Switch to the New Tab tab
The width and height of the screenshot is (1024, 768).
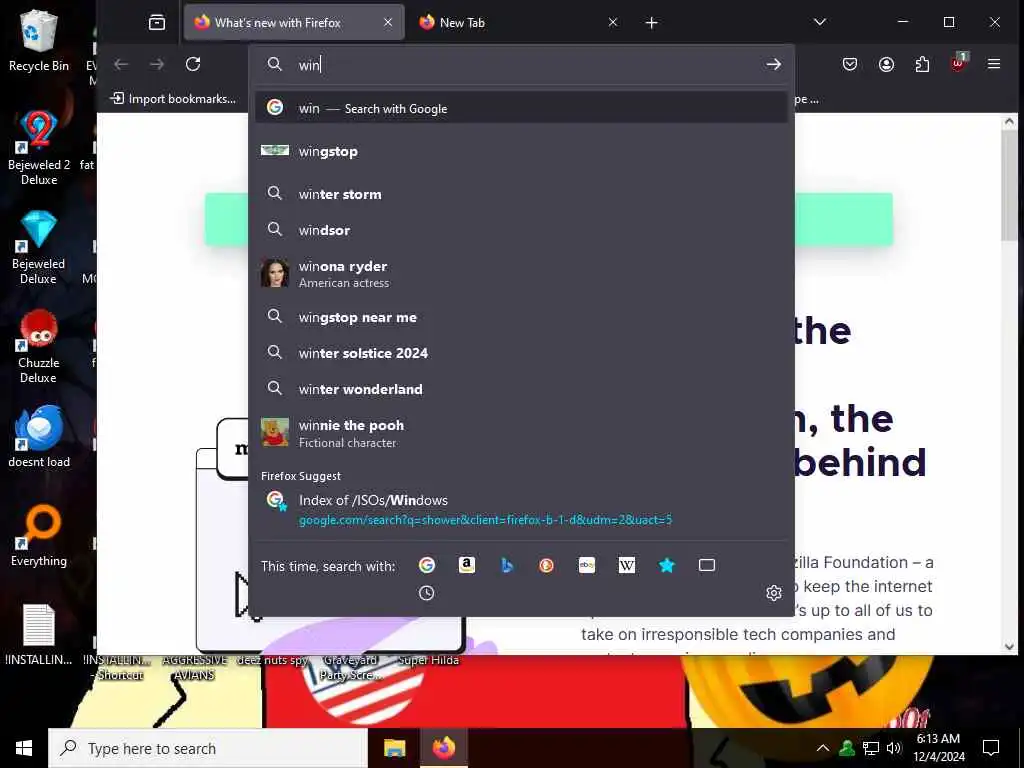click(x=519, y=23)
